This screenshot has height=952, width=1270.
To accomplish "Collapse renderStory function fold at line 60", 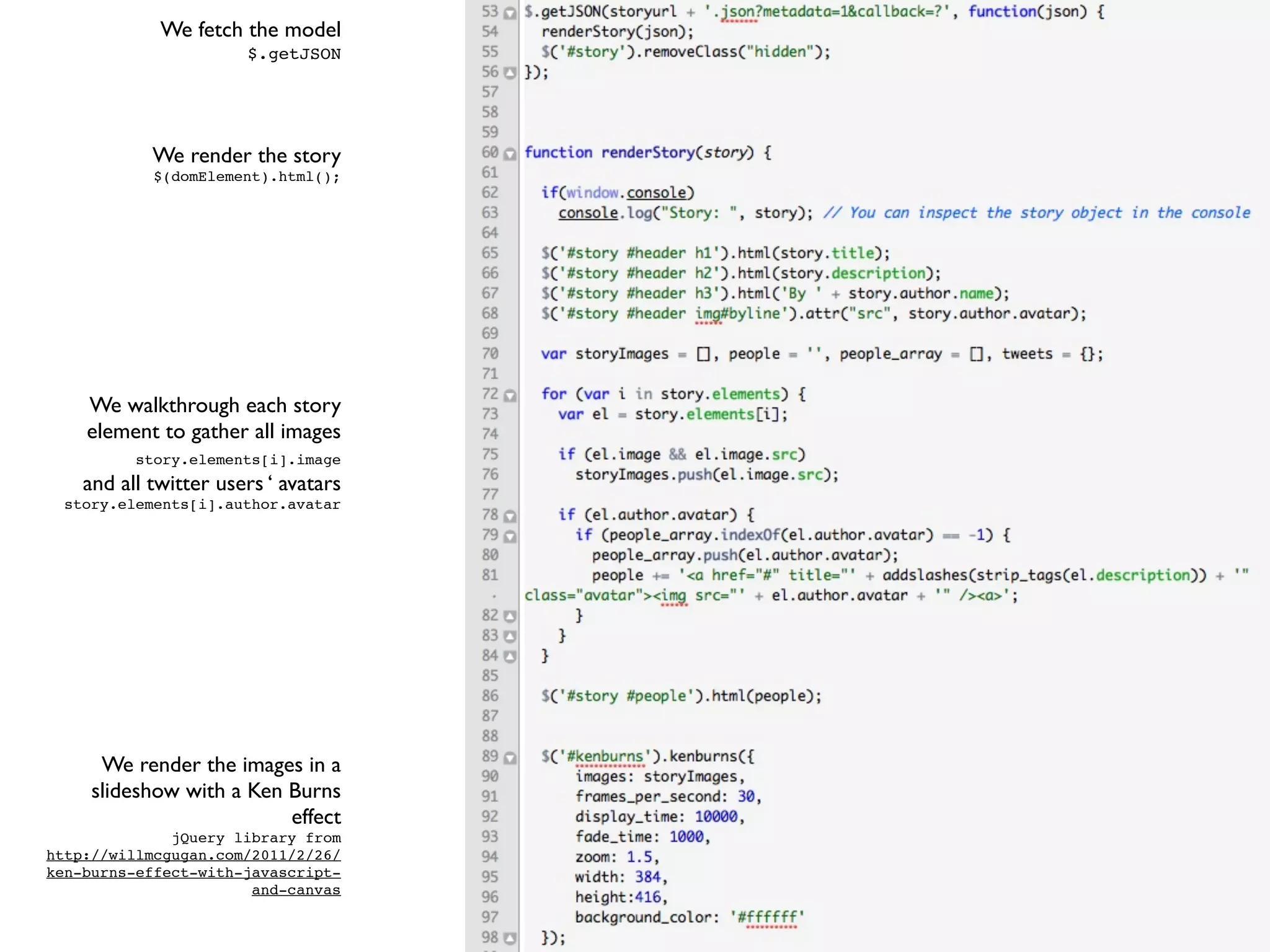I will pyautogui.click(x=510, y=153).
